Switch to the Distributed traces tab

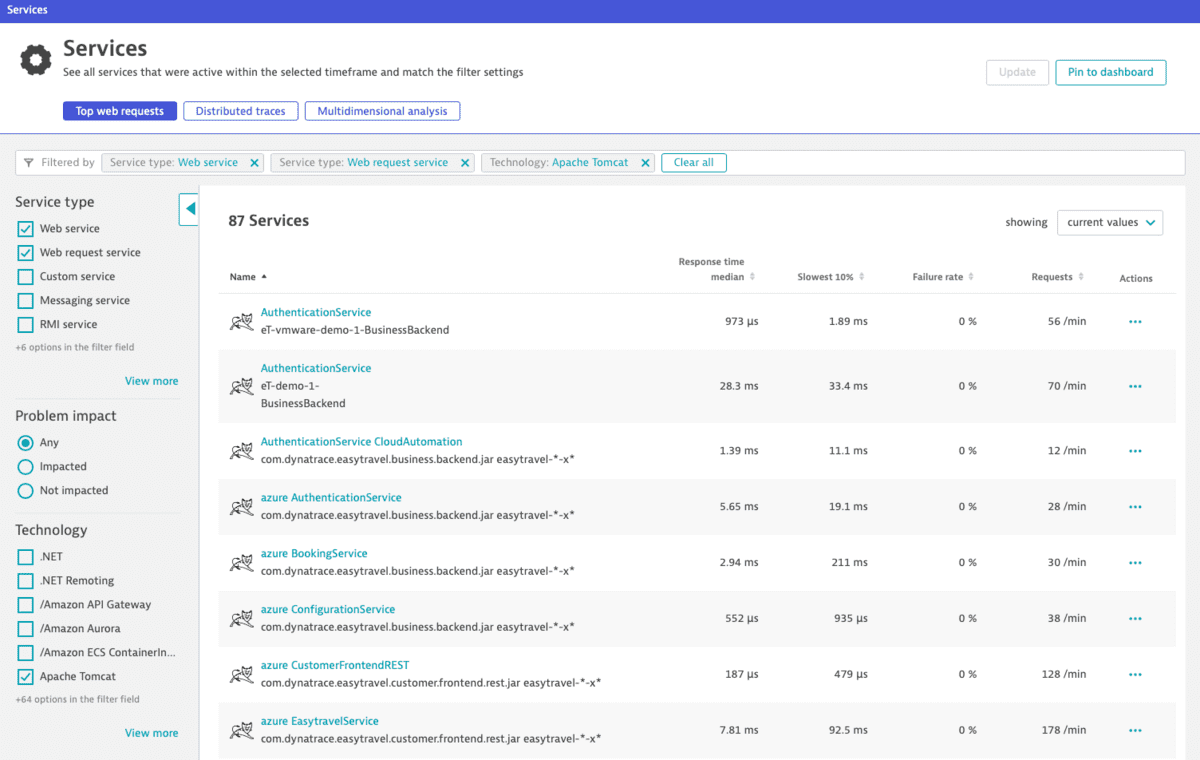click(x=240, y=111)
